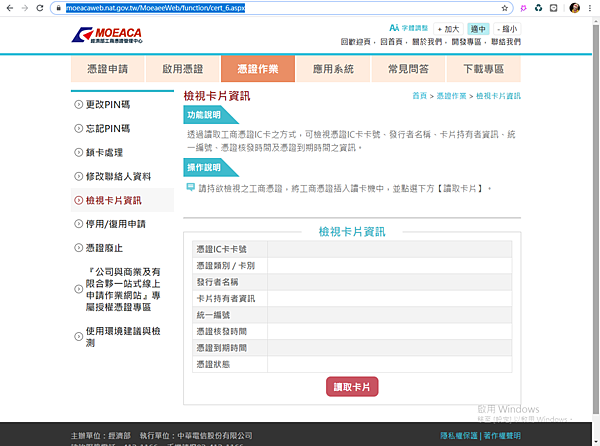Bookmark this page with star icon
The width and height of the screenshot is (600, 446).
[505, 8]
